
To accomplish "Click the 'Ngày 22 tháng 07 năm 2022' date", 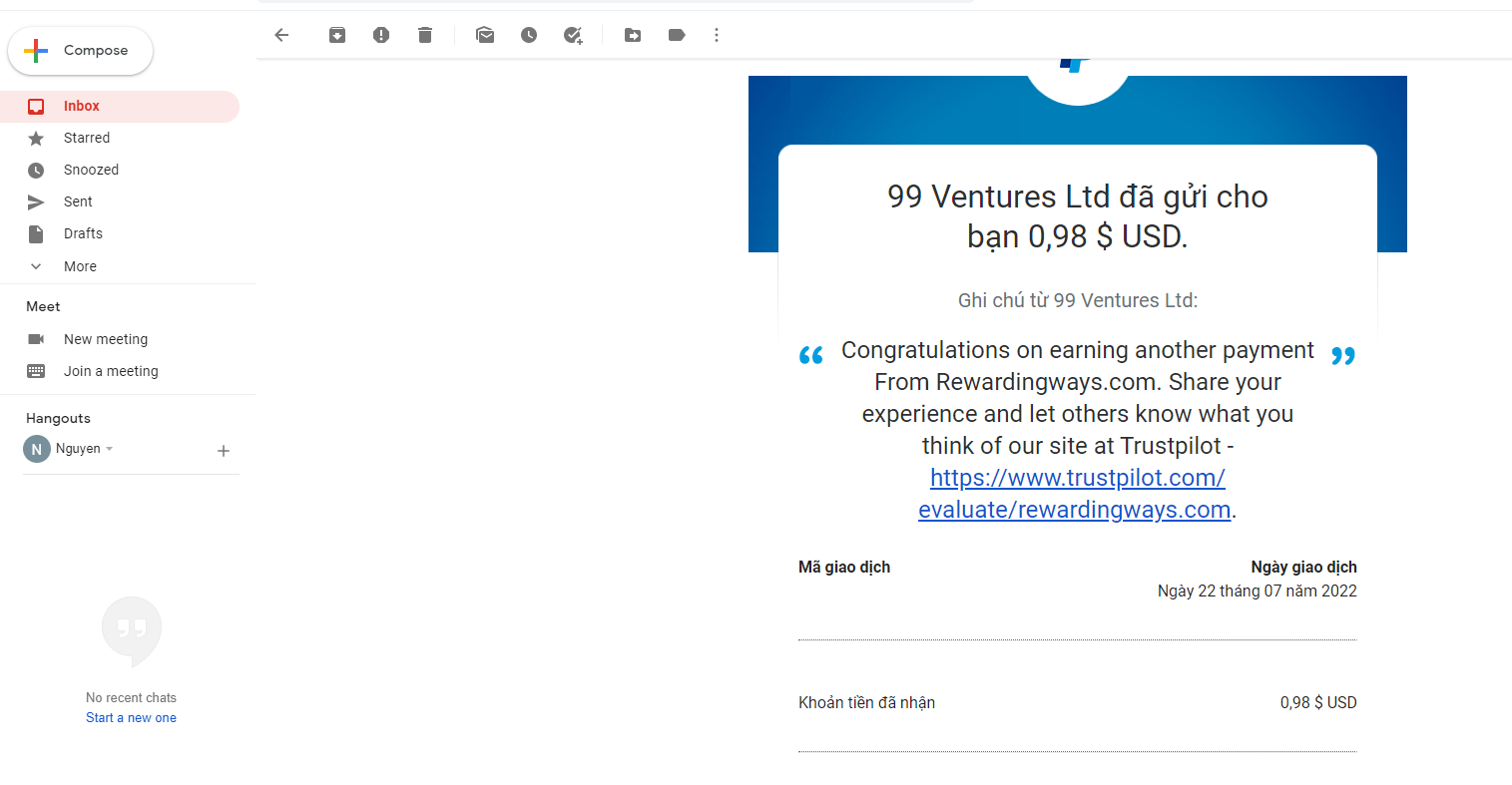I will (1257, 590).
